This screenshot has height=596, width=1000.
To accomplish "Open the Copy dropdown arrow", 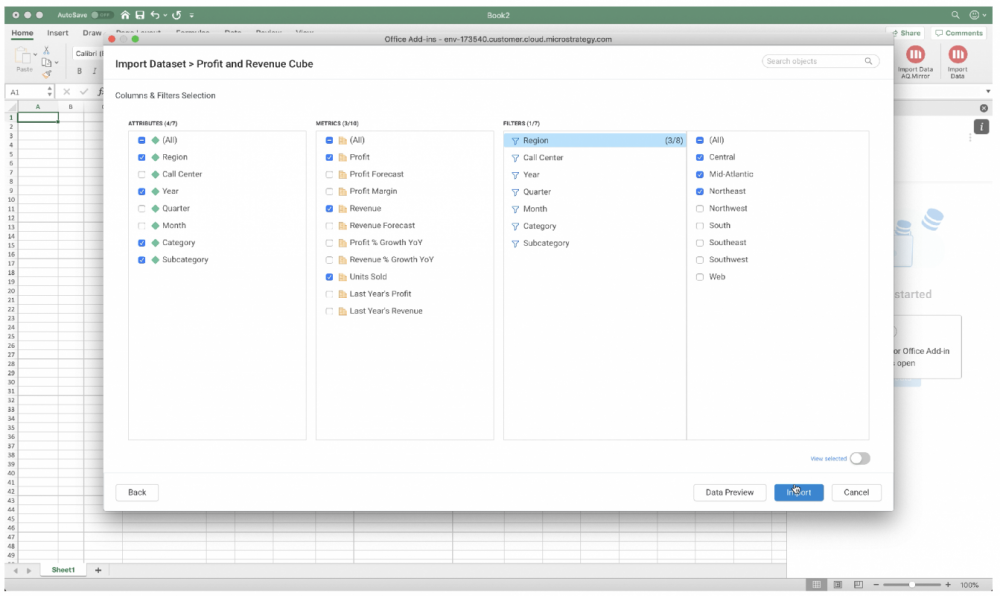I will [x=57, y=62].
